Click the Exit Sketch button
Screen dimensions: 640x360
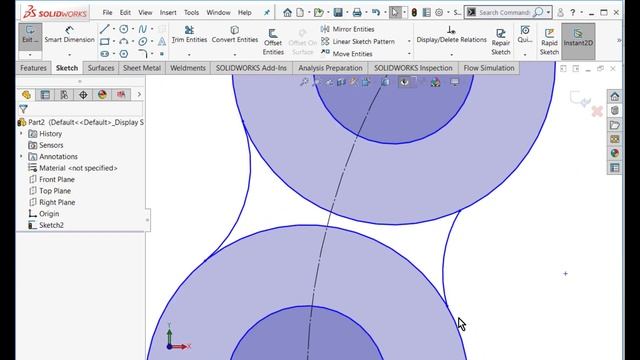pyautogui.click(x=30, y=34)
